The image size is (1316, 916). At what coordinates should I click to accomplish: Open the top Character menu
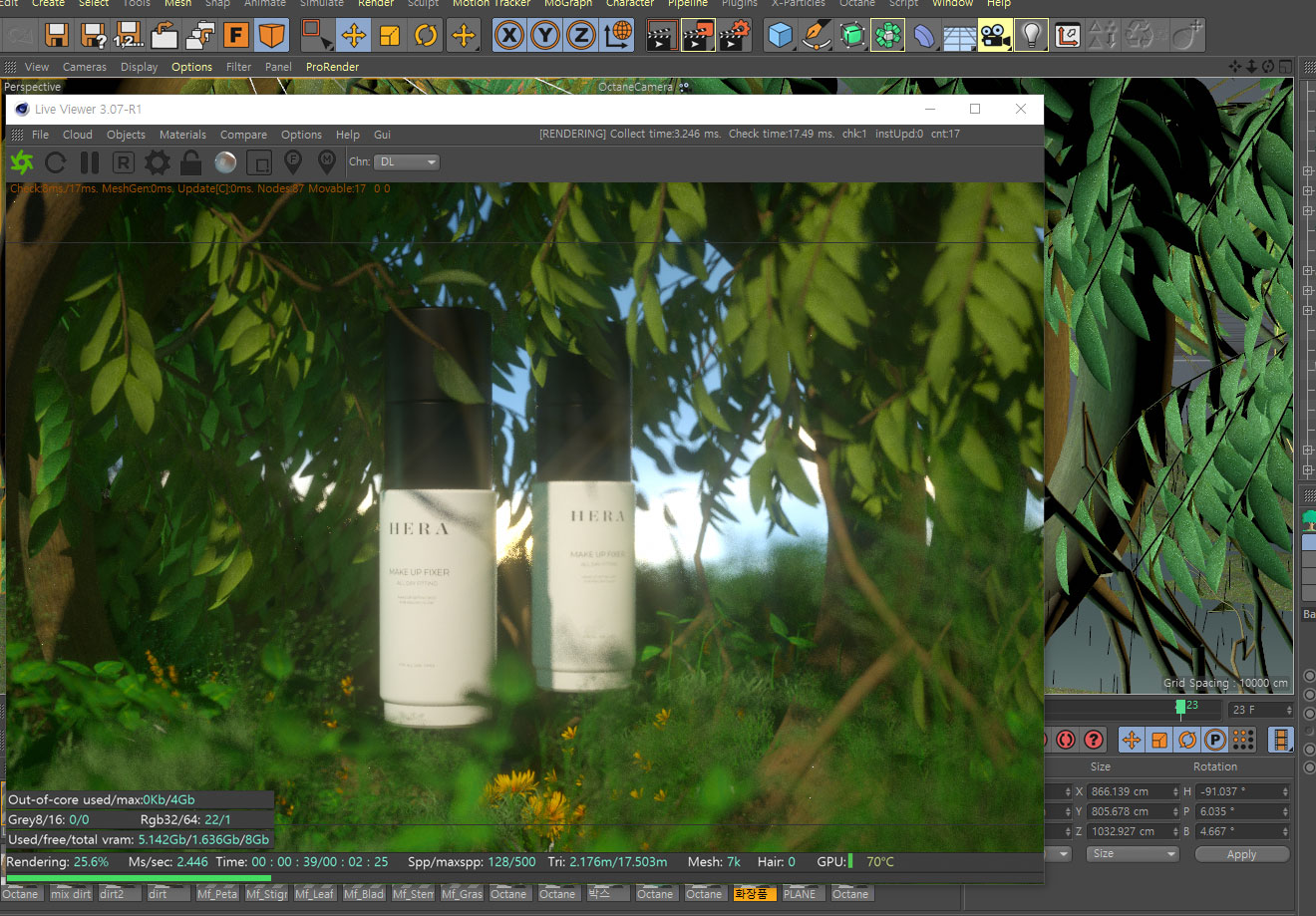click(x=630, y=4)
